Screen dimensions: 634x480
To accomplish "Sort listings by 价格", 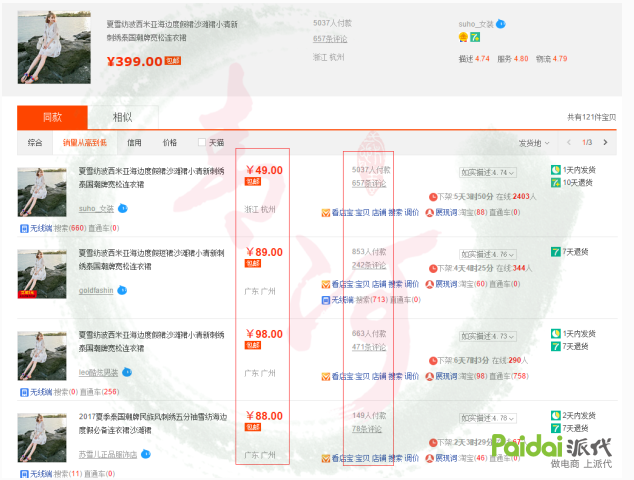I will point(169,142).
